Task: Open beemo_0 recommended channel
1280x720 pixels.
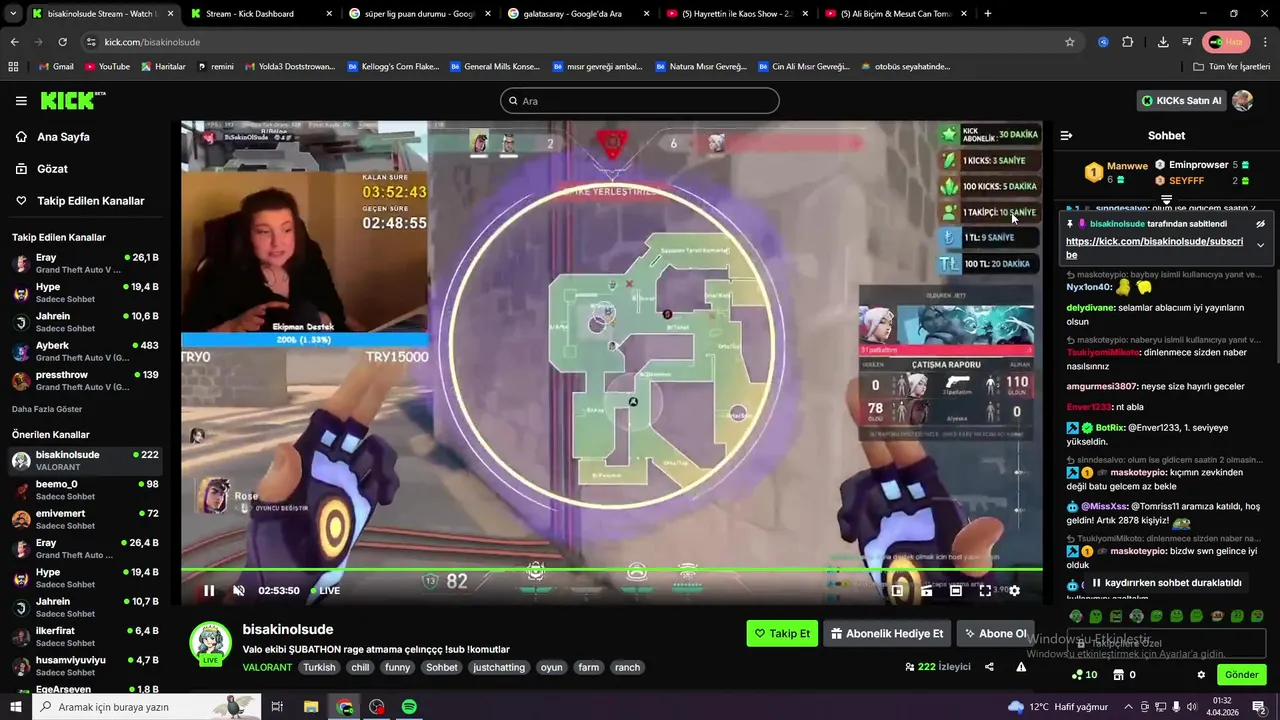Action: click(85, 490)
